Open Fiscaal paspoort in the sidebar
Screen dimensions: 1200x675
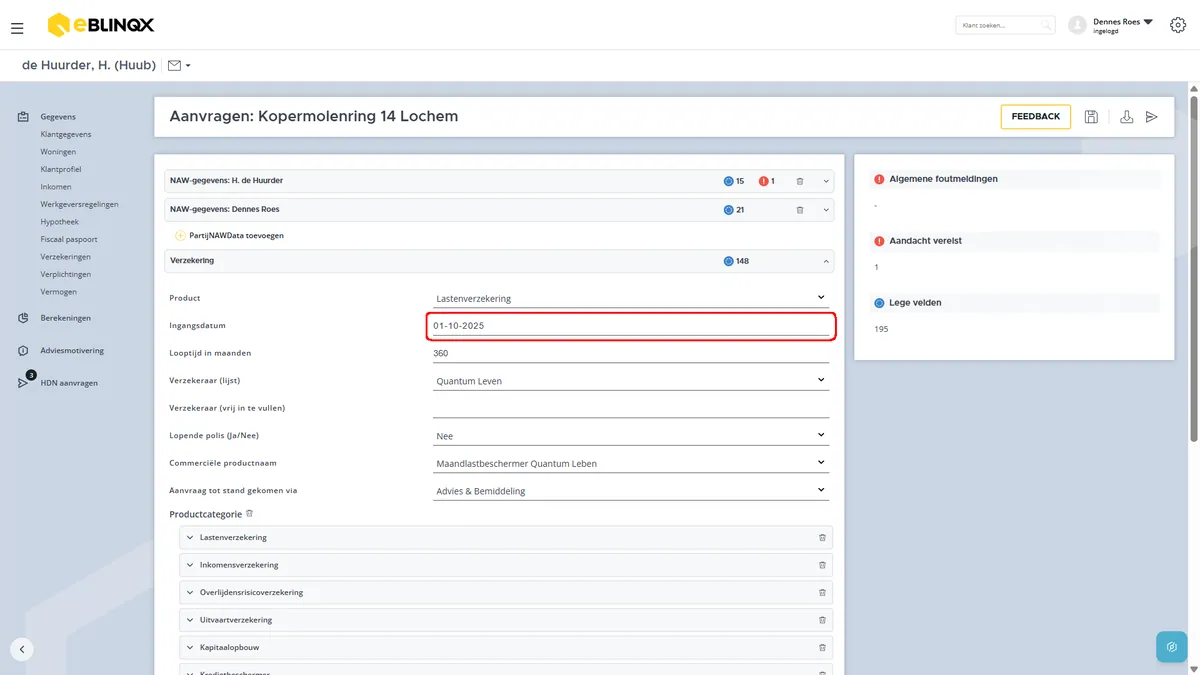[x=69, y=240]
